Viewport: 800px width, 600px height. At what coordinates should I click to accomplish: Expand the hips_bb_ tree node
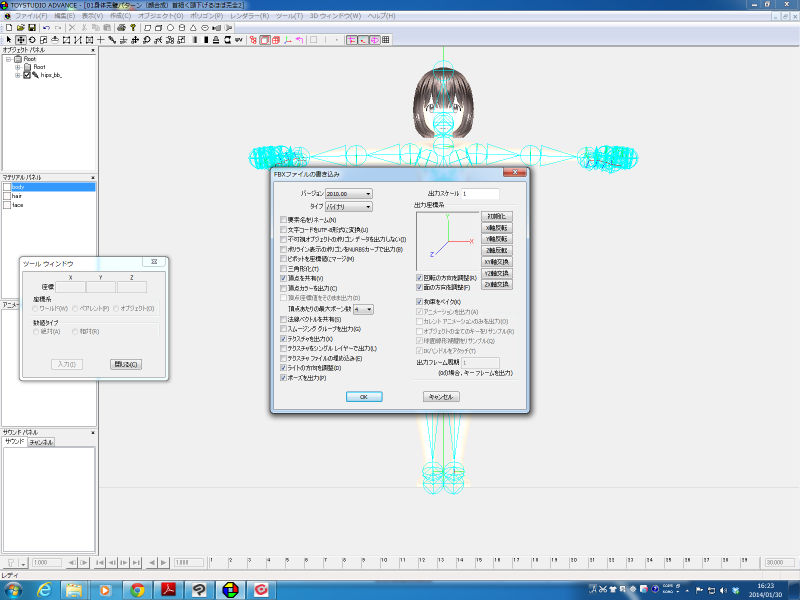point(18,75)
